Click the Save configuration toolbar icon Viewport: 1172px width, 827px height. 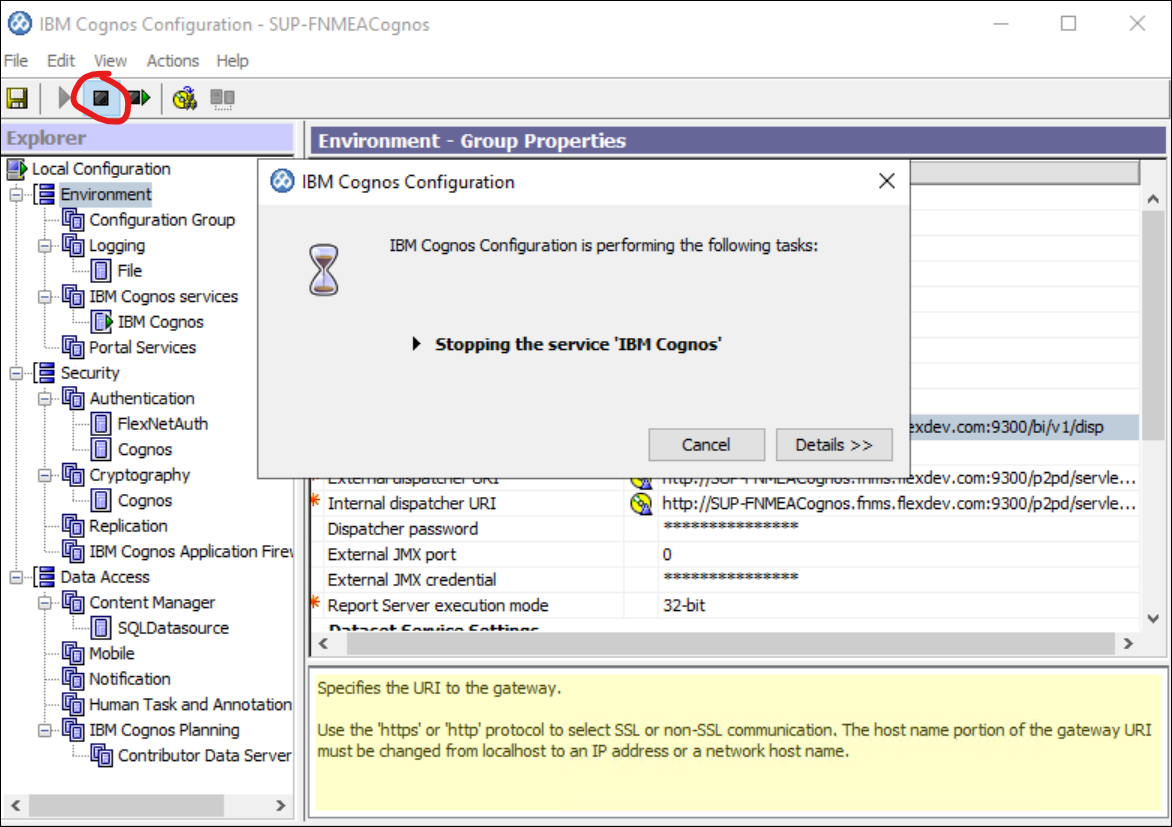17,98
